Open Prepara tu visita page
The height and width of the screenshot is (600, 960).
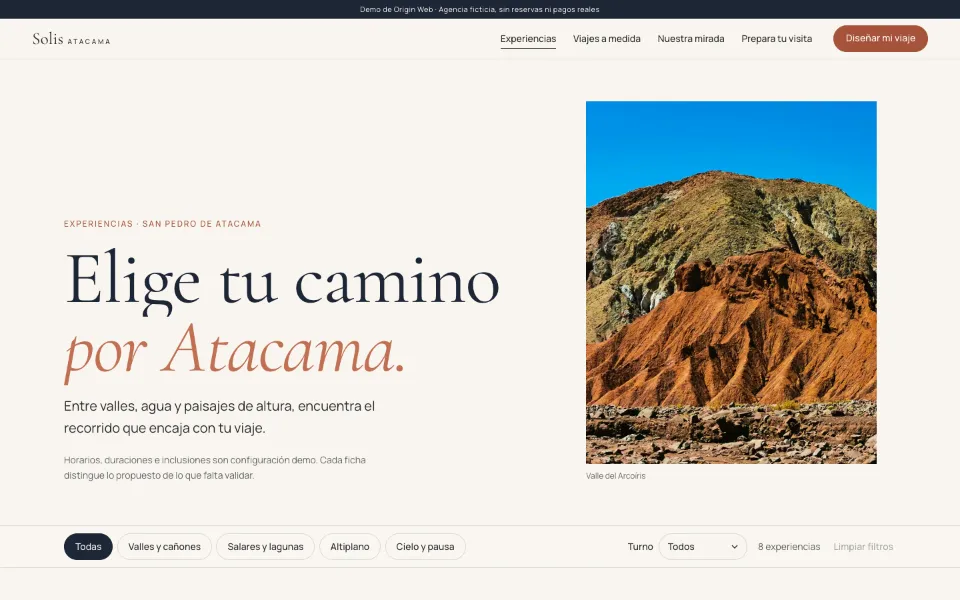click(776, 39)
